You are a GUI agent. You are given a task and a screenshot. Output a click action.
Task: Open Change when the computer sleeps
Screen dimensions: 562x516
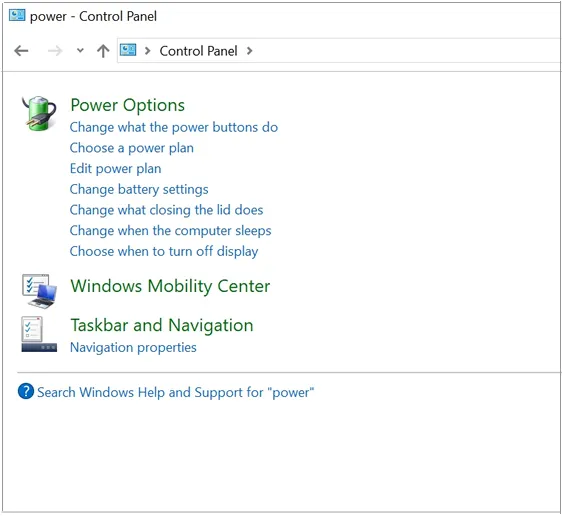coord(171,231)
